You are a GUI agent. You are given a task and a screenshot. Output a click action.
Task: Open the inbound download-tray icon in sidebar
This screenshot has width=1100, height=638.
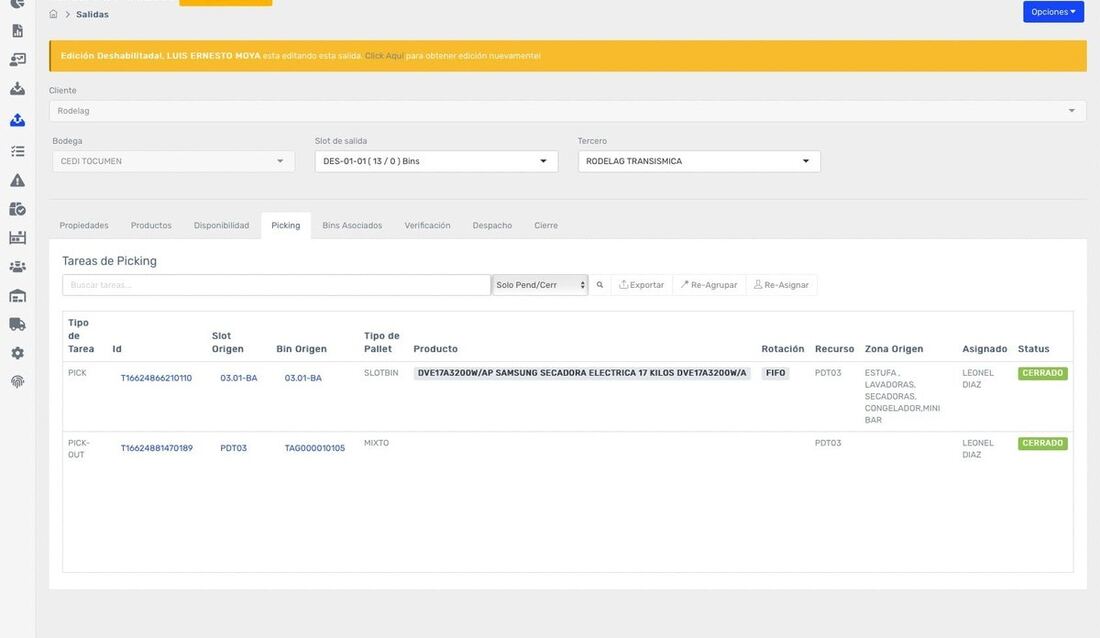tap(18, 89)
